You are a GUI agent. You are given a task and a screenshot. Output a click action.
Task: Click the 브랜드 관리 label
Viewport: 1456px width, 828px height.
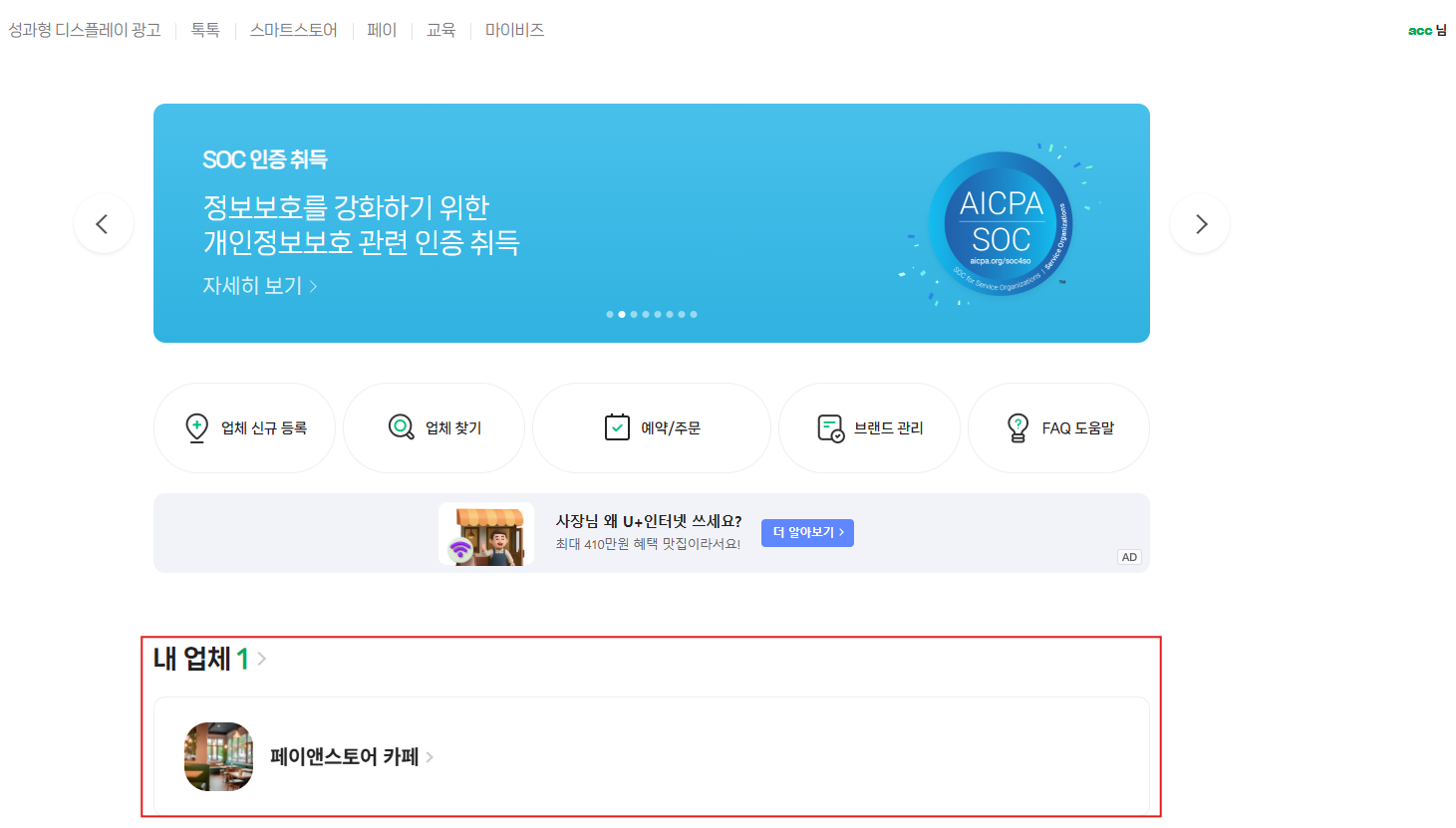889,427
